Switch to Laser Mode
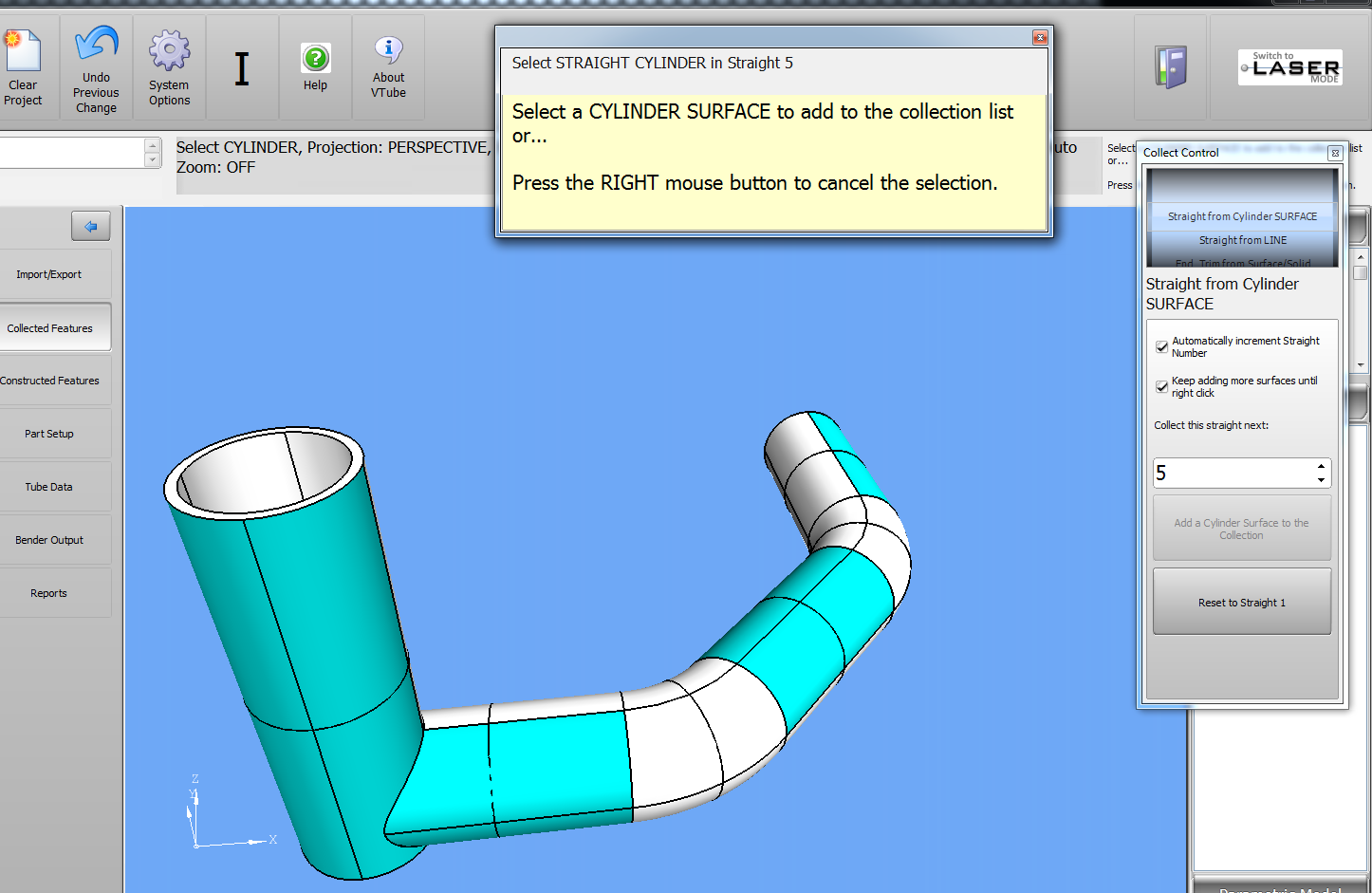 point(1289,67)
